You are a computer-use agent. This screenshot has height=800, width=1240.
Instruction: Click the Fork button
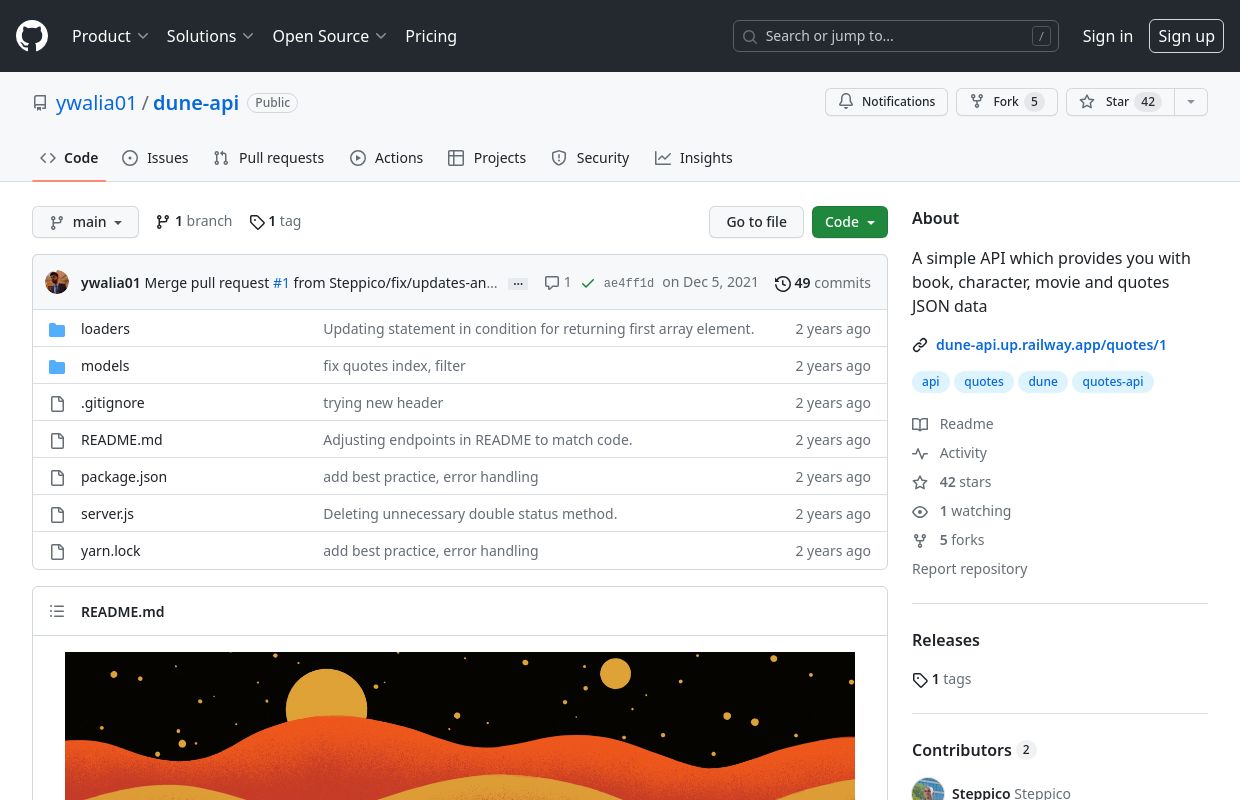click(1007, 102)
